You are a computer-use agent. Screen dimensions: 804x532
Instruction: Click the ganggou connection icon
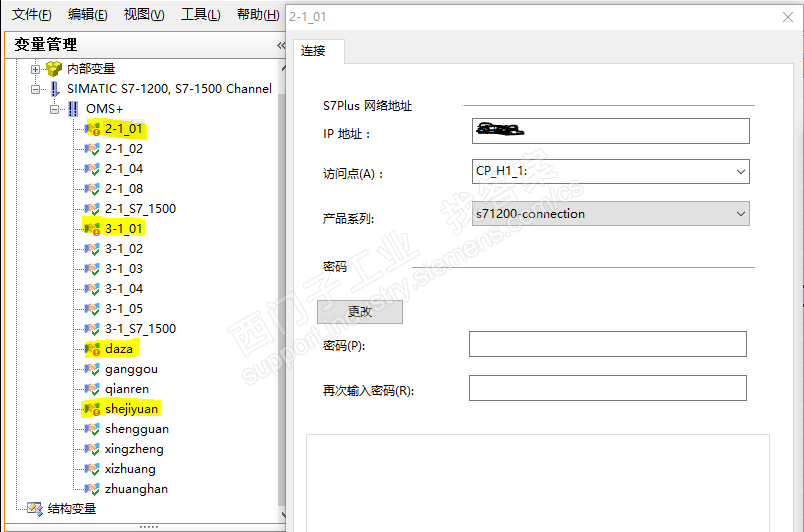[x=92, y=369]
